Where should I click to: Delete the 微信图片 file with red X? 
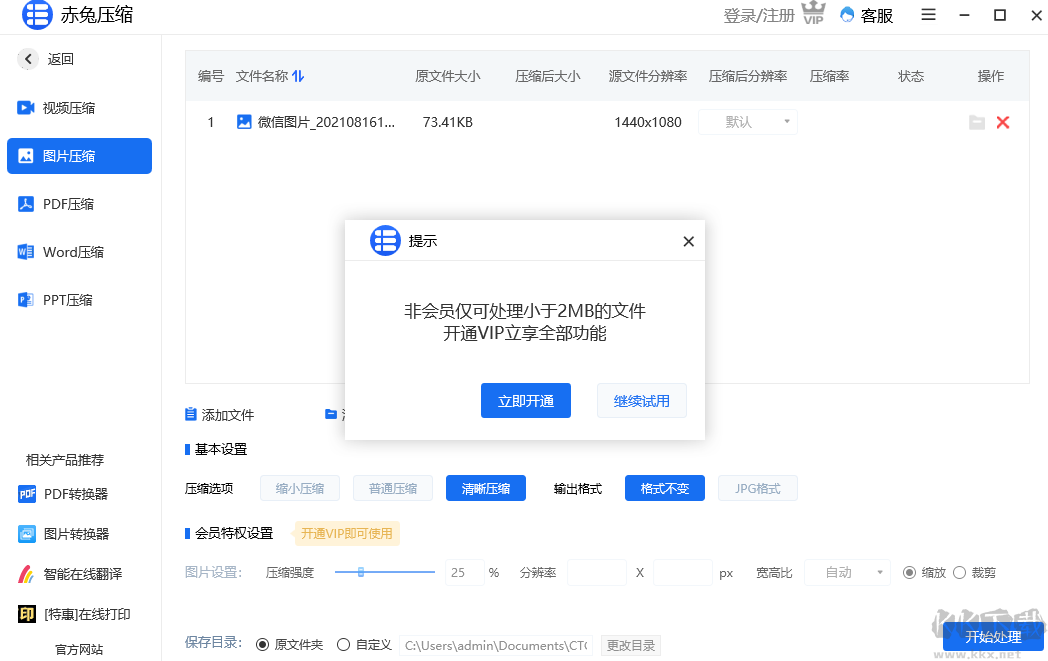click(1003, 122)
